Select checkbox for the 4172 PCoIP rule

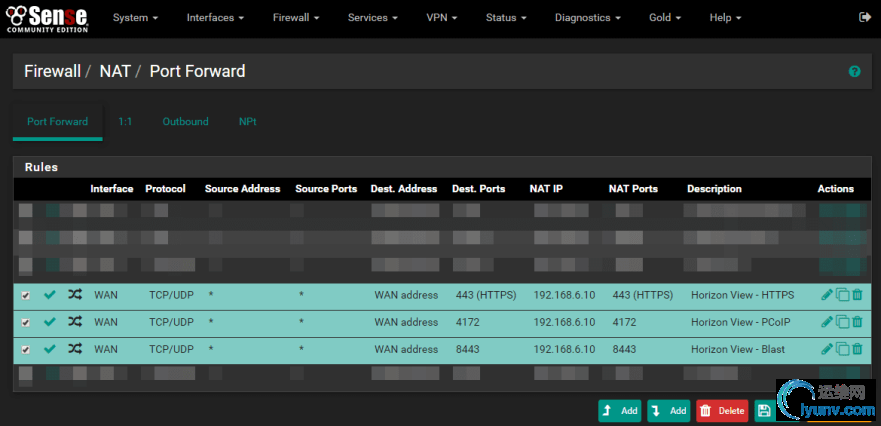click(25, 323)
